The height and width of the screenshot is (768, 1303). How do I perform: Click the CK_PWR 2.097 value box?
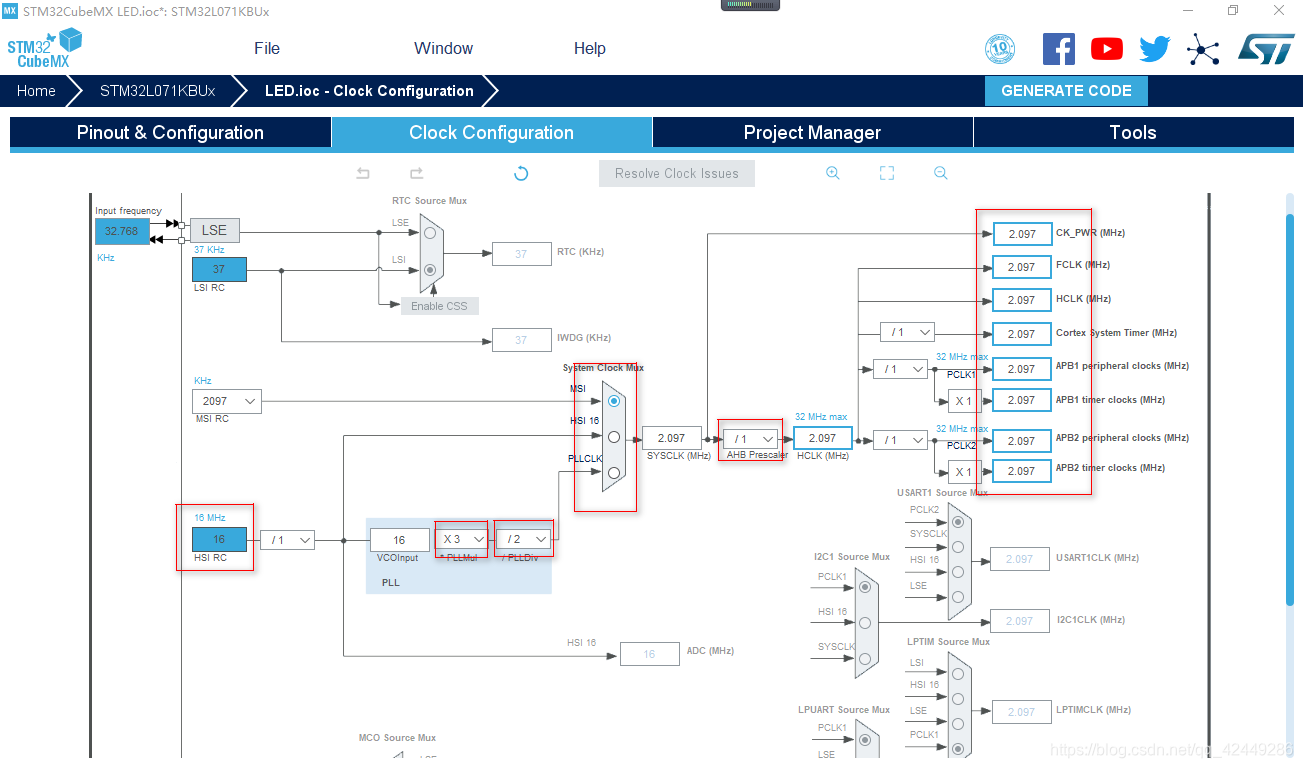(x=1022, y=233)
